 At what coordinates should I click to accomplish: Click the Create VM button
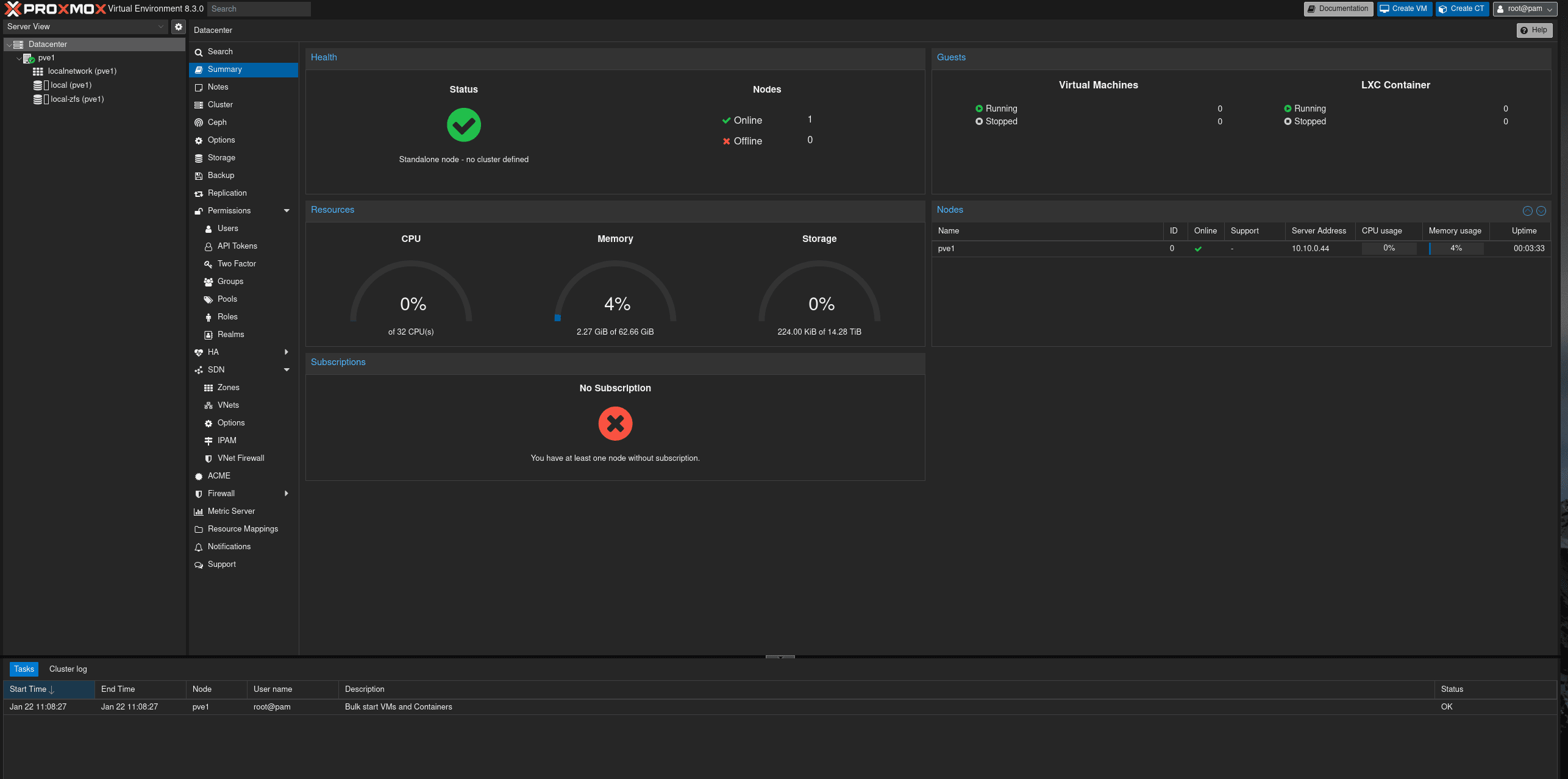[1403, 9]
